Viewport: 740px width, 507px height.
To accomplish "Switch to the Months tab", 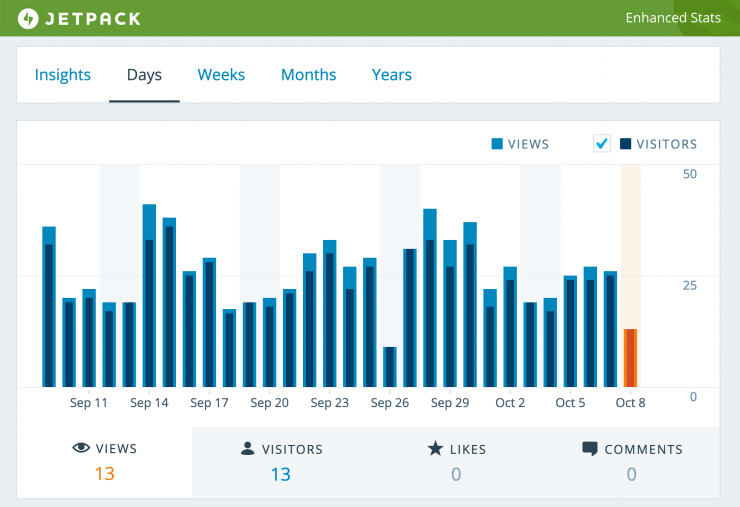I will coord(309,75).
